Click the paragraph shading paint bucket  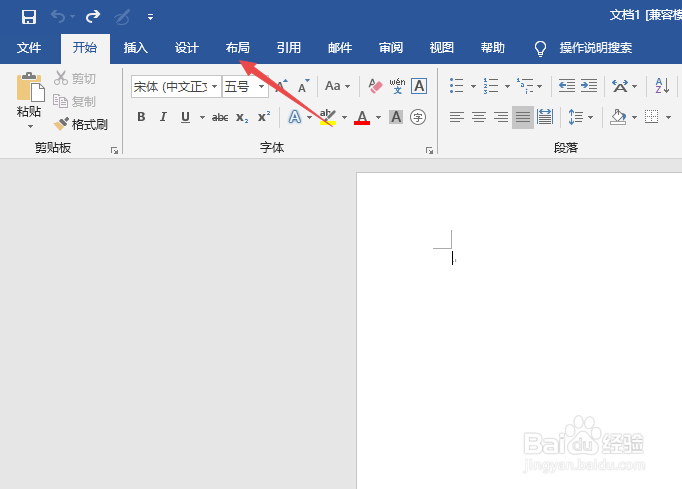pyautogui.click(x=618, y=117)
